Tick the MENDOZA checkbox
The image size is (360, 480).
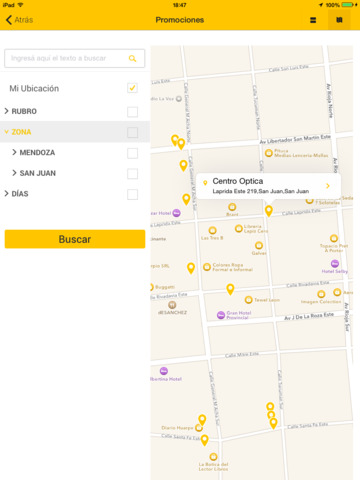132,153
